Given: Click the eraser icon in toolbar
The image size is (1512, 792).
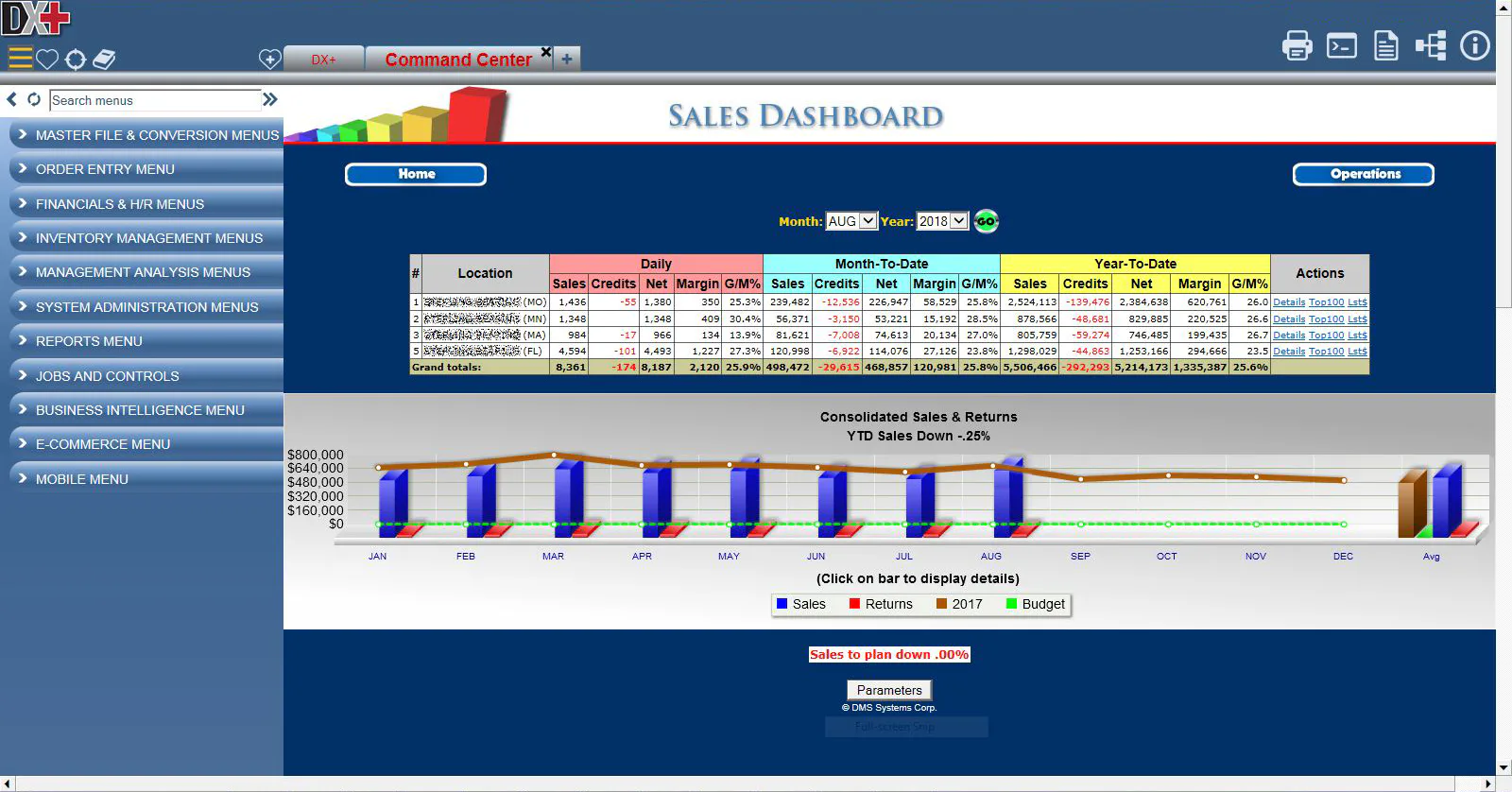Looking at the screenshot, I should pos(104,60).
